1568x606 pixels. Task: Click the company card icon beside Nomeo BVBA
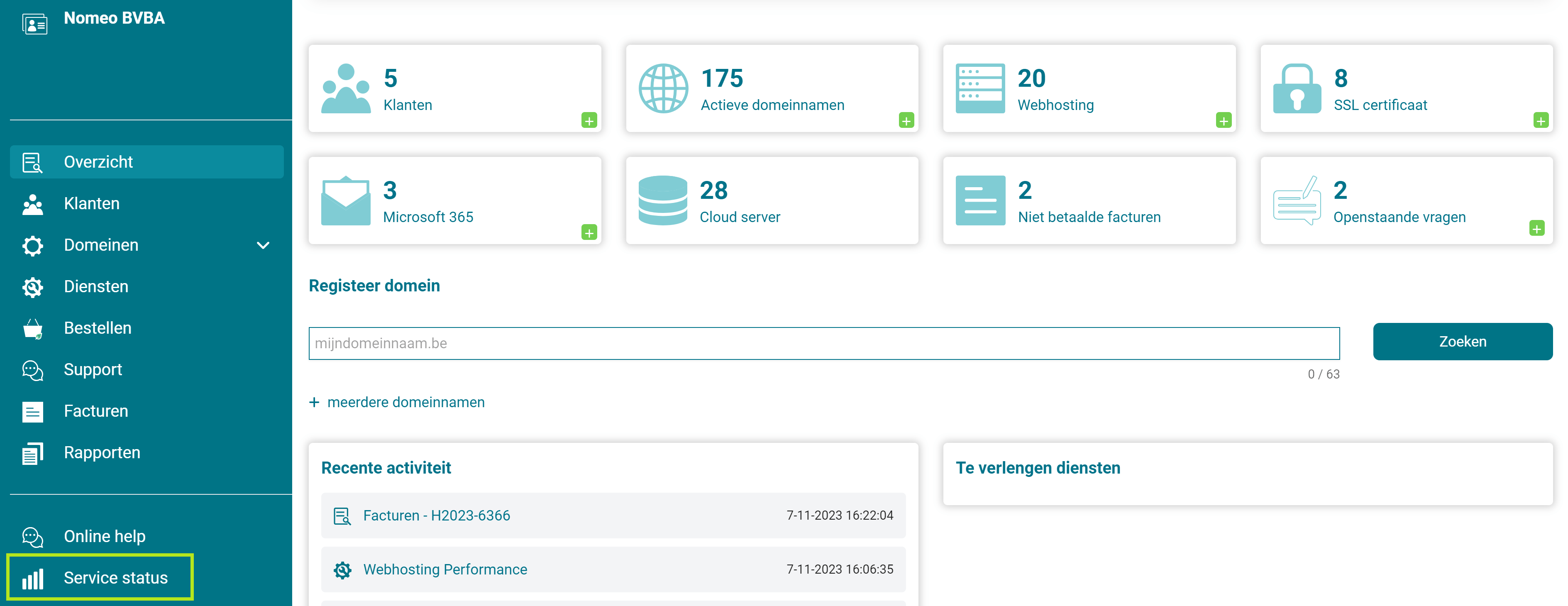point(35,24)
